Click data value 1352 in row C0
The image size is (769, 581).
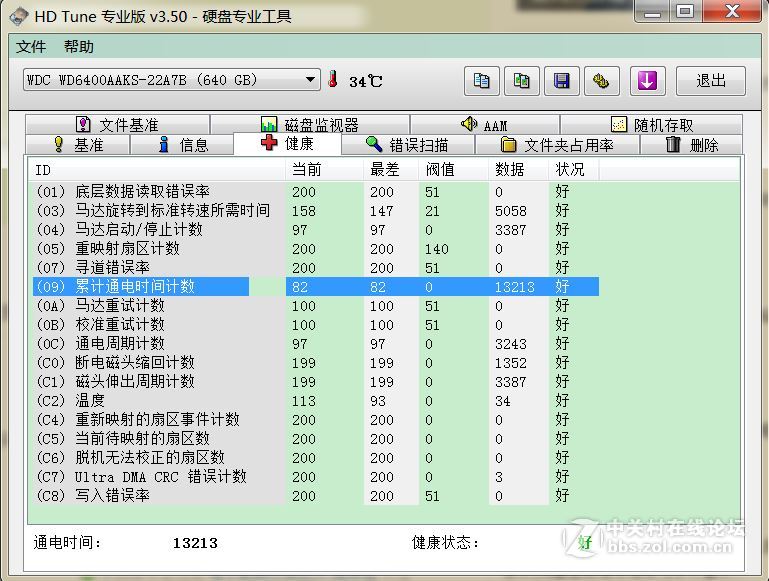(x=511, y=363)
